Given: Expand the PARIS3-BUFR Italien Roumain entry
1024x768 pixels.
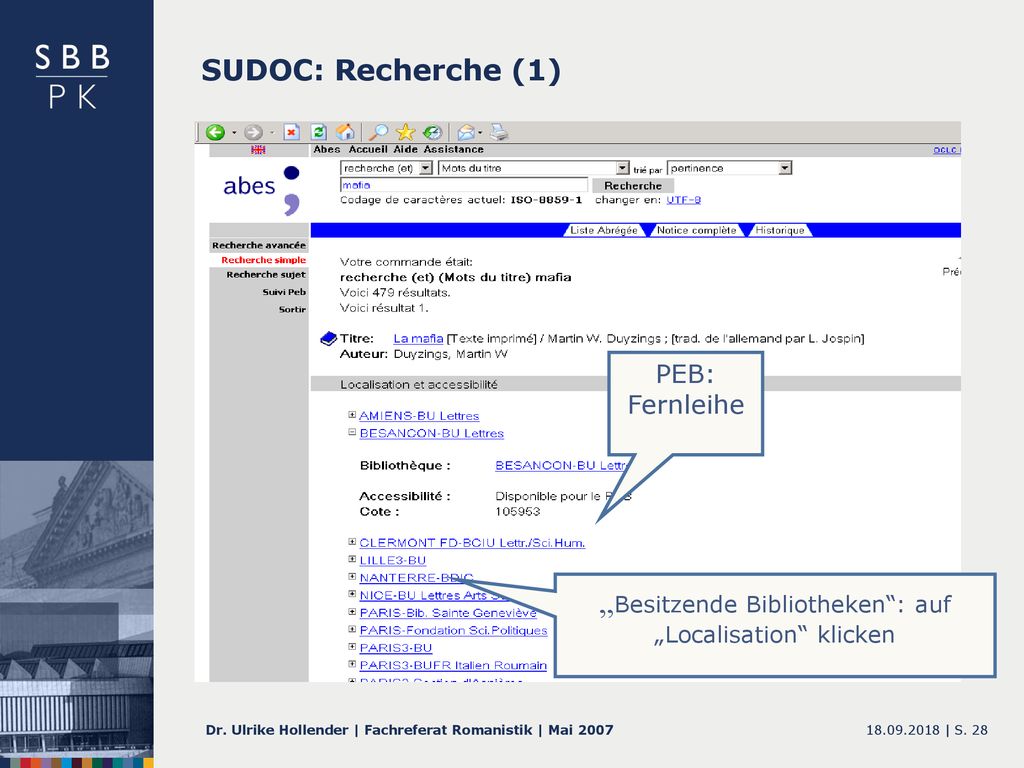Looking at the screenshot, I should 352,664.
